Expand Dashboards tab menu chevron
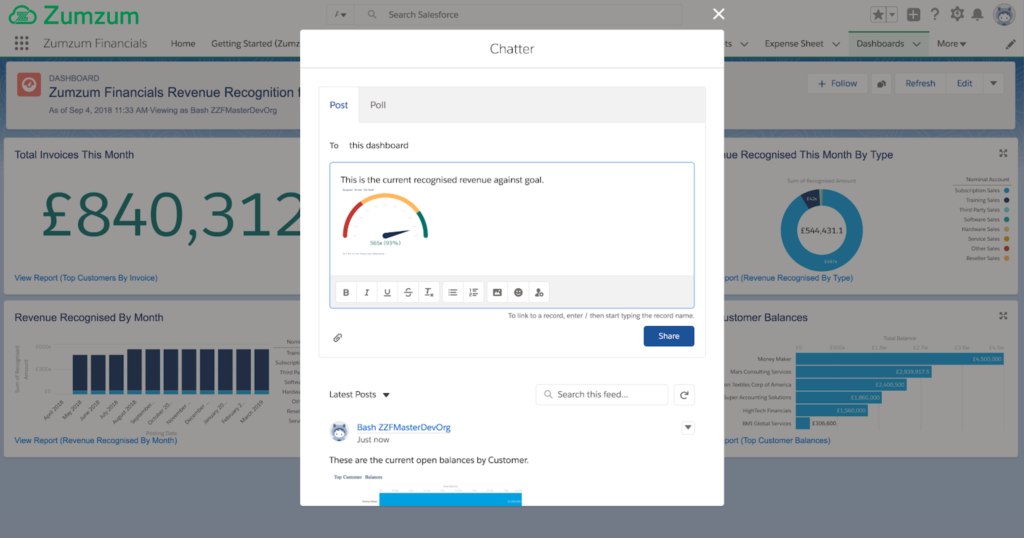Screen dimensions: 1024x538 pos(916,44)
